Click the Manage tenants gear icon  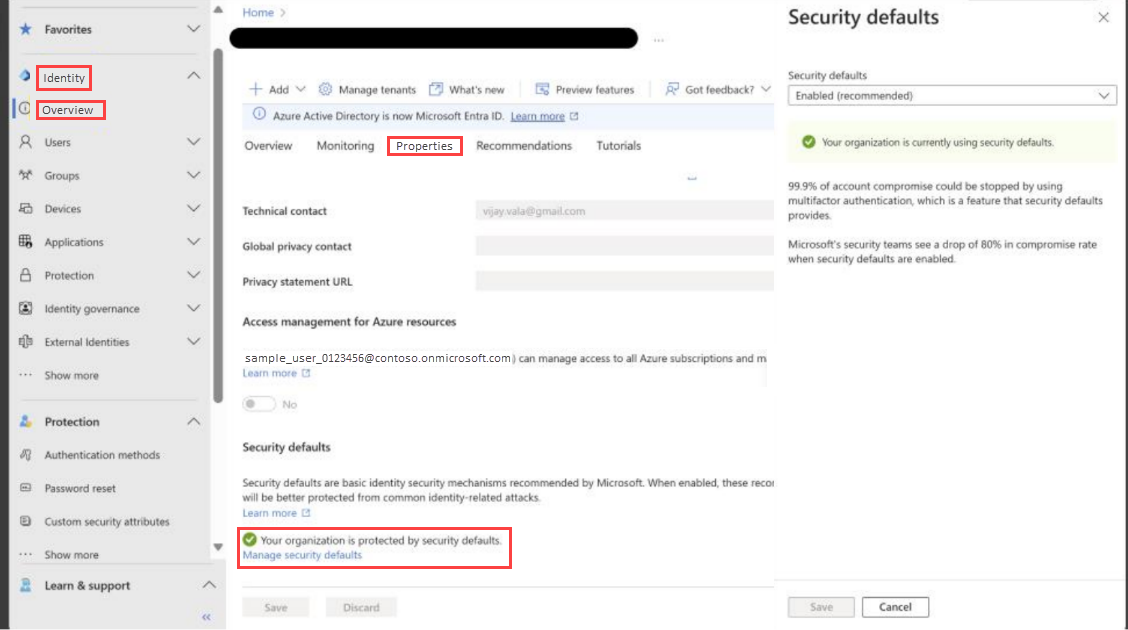coord(325,89)
